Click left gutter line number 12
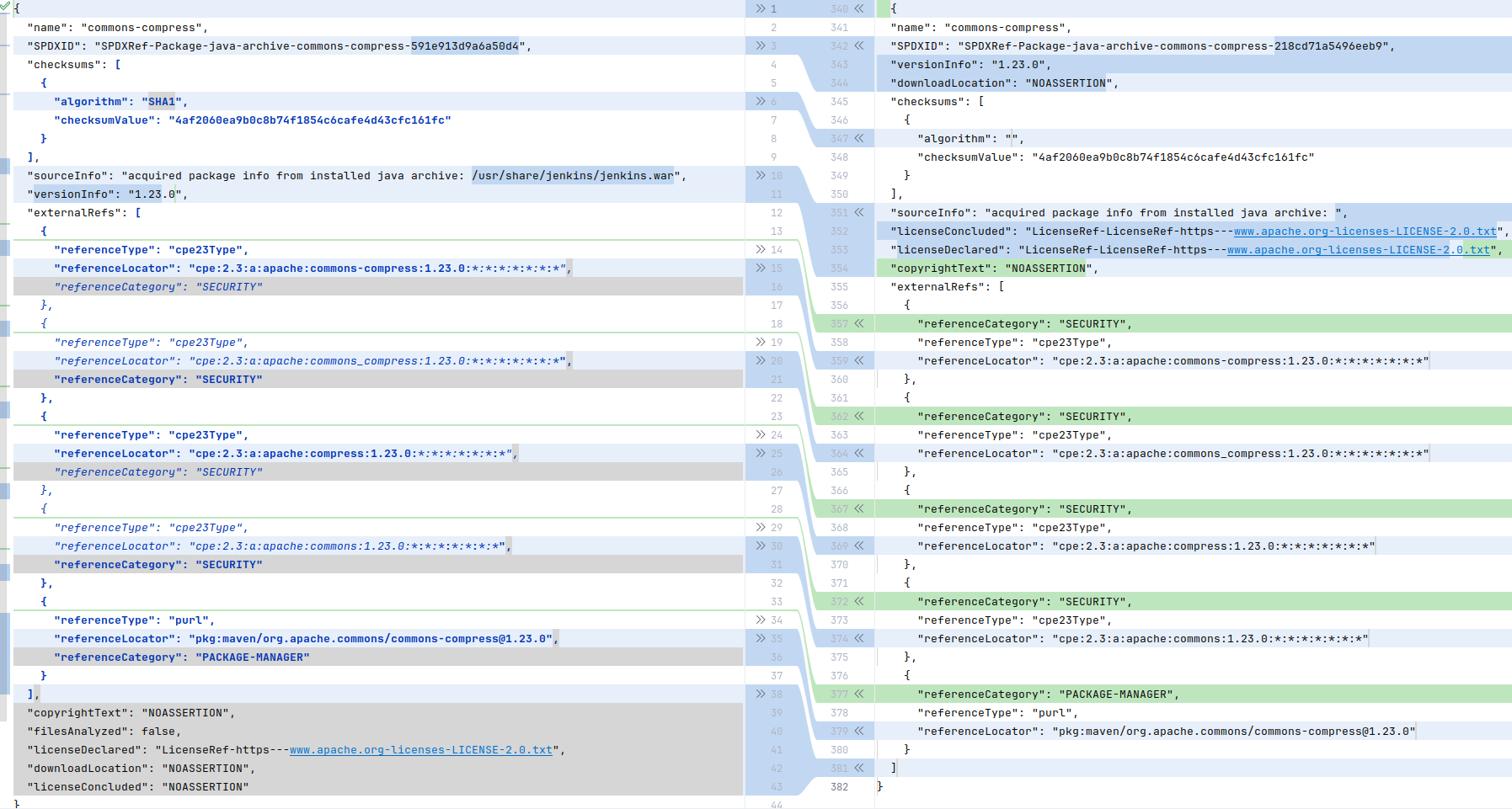Screen dimensions: 1512x809 click(x=777, y=213)
